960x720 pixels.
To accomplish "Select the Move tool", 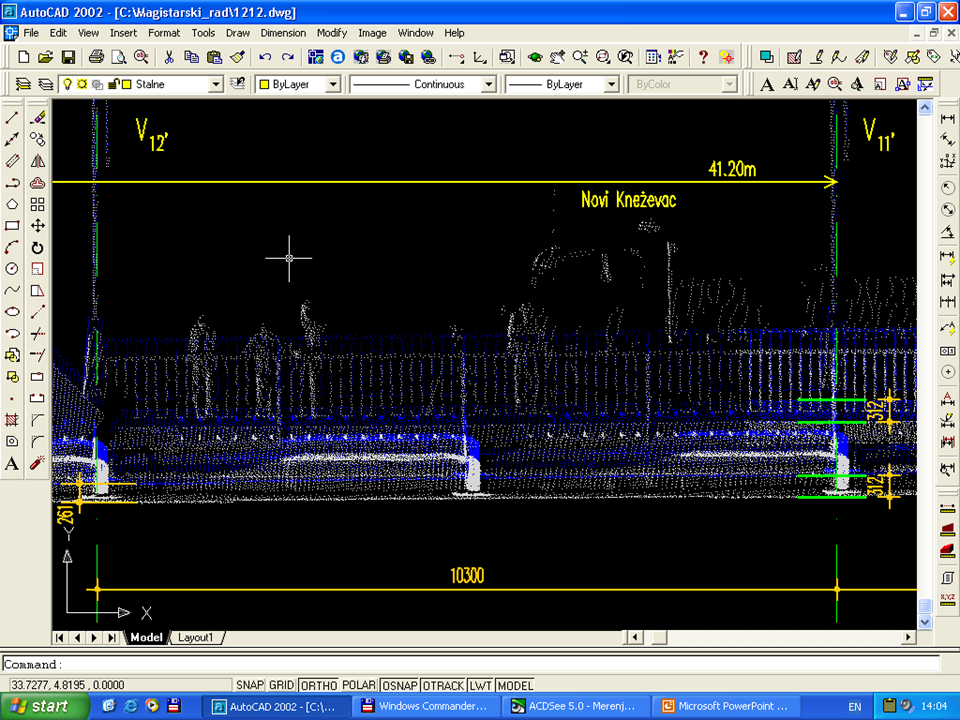I will tap(37, 226).
